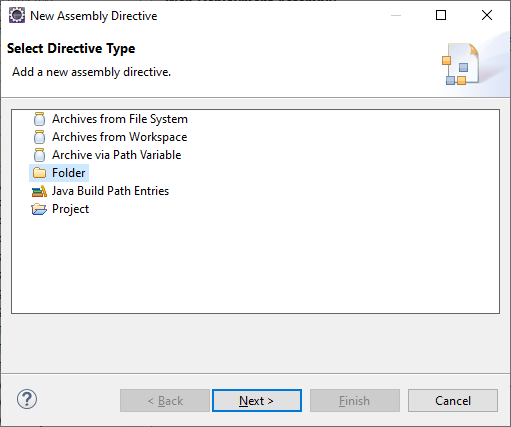Screen dimensions: 511x427
Task: Click the Select Directive Type heading
Action: tap(71, 48)
